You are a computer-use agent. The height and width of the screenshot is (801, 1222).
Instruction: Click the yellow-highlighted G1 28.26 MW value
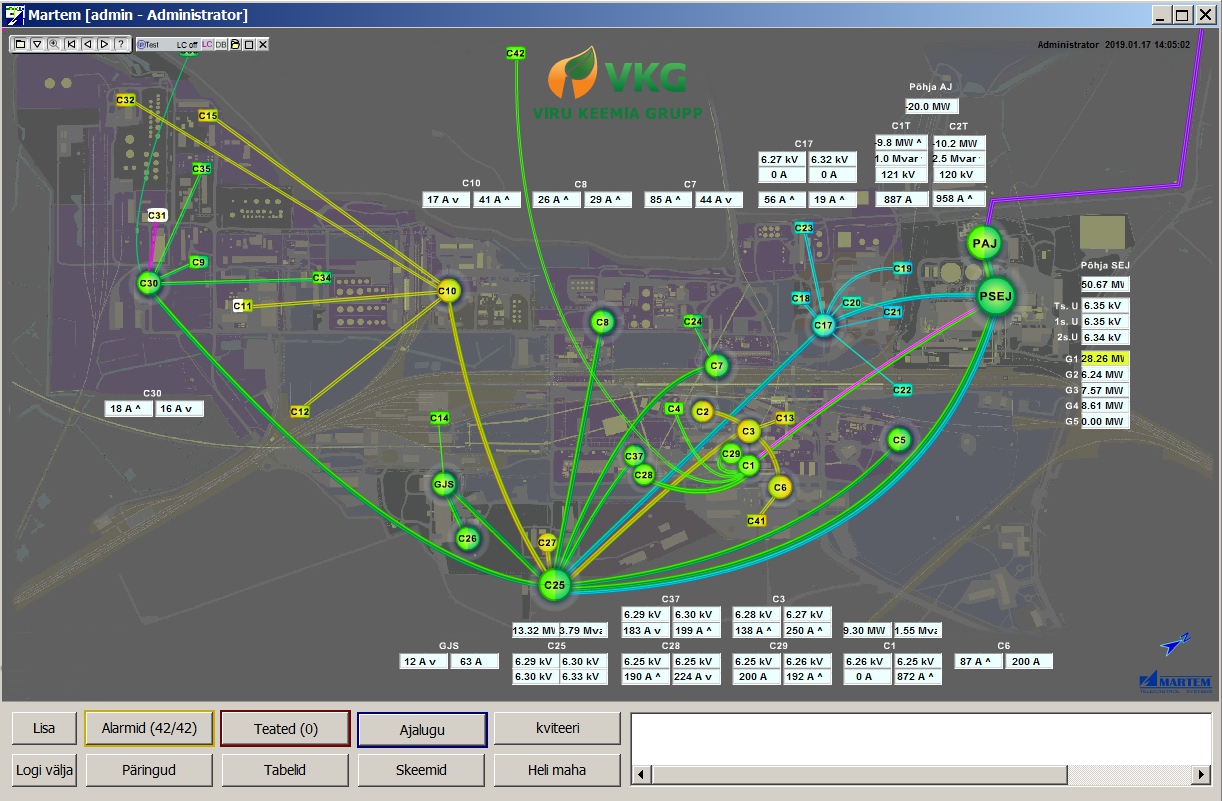(x=1104, y=358)
